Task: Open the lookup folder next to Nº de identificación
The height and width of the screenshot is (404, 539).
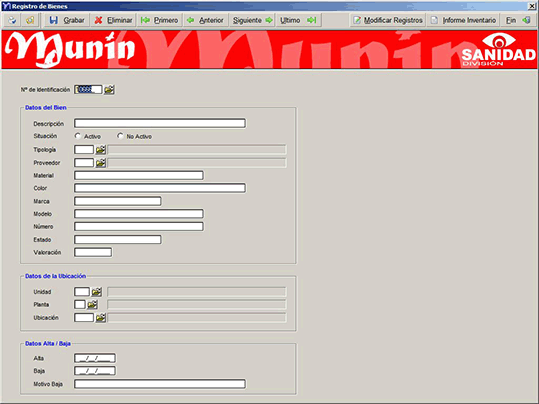Action: point(109,90)
